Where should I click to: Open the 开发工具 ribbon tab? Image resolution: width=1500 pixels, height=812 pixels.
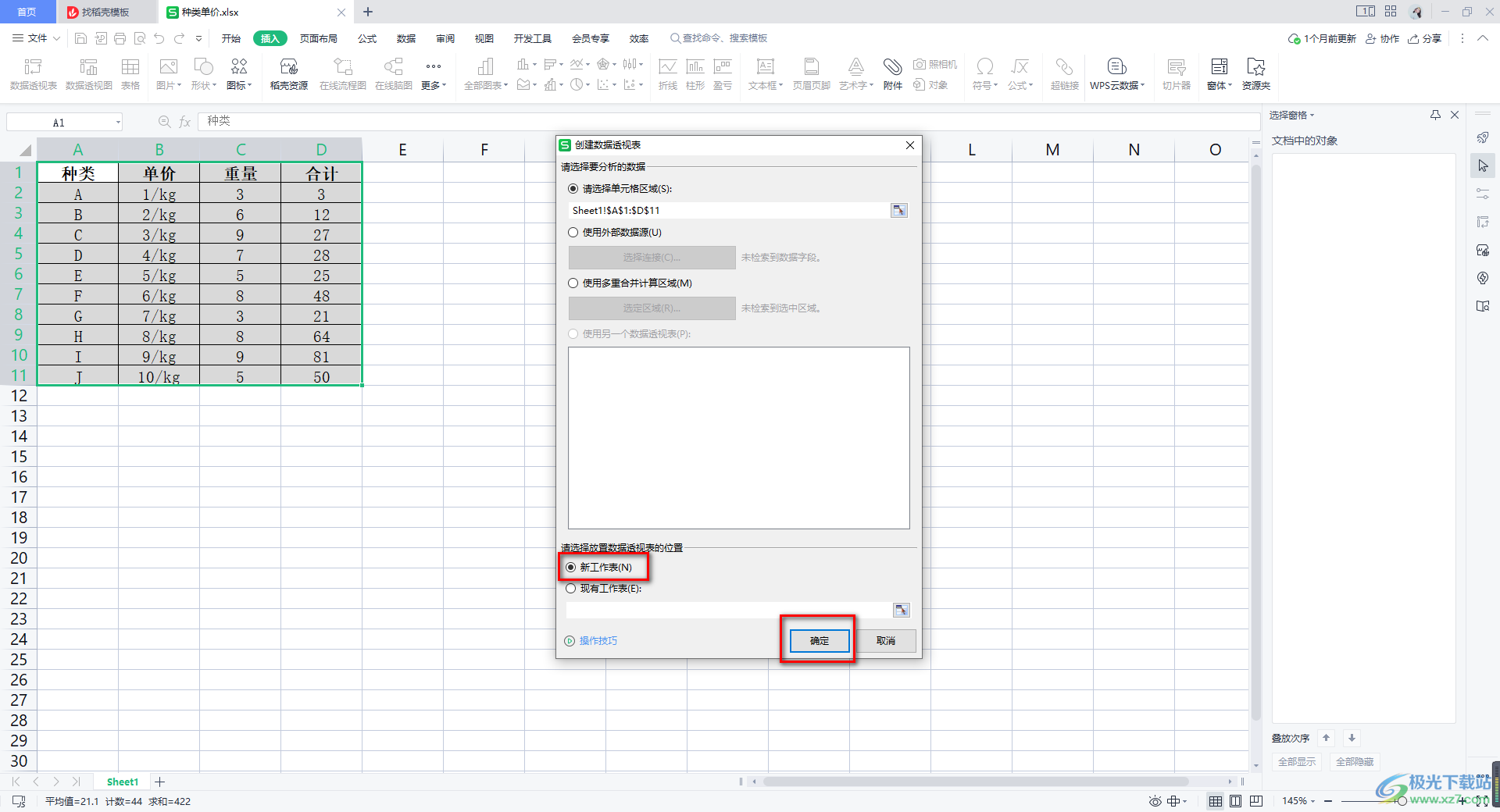point(533,38)
